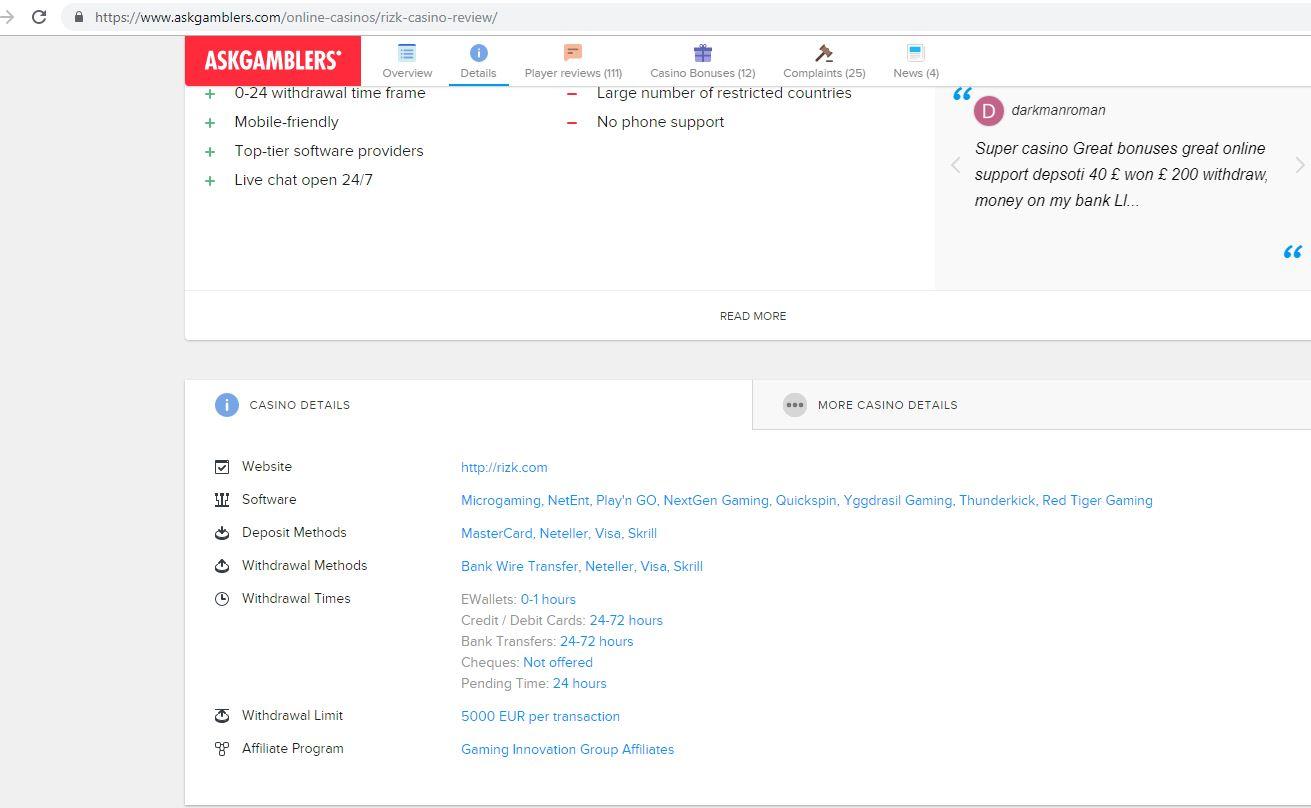The image size is (1311, 808).
Task: Click the NetEnt software link
Action: point(568,500)
